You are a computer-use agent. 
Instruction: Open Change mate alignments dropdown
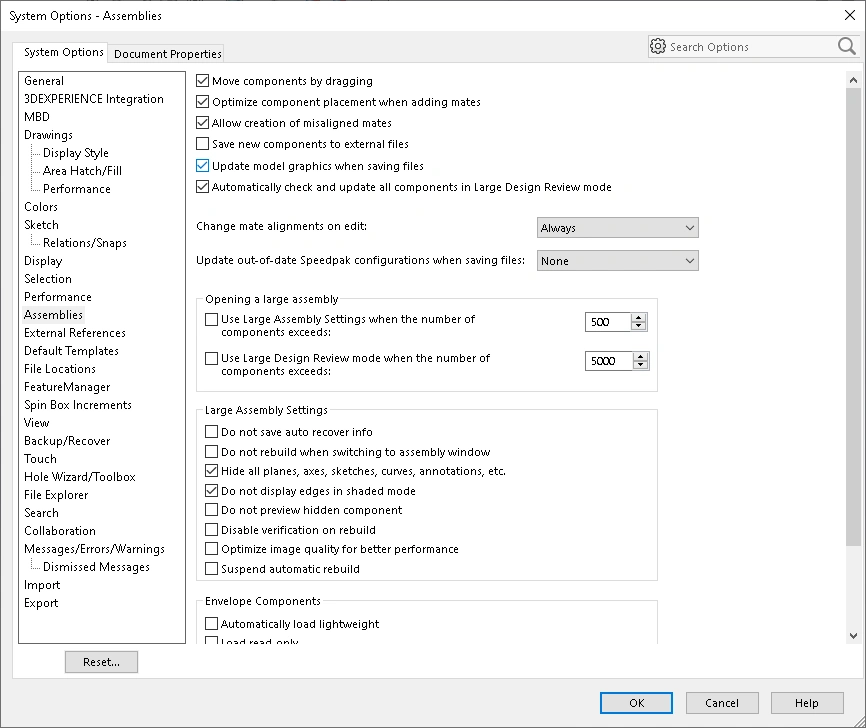point(617,228)
